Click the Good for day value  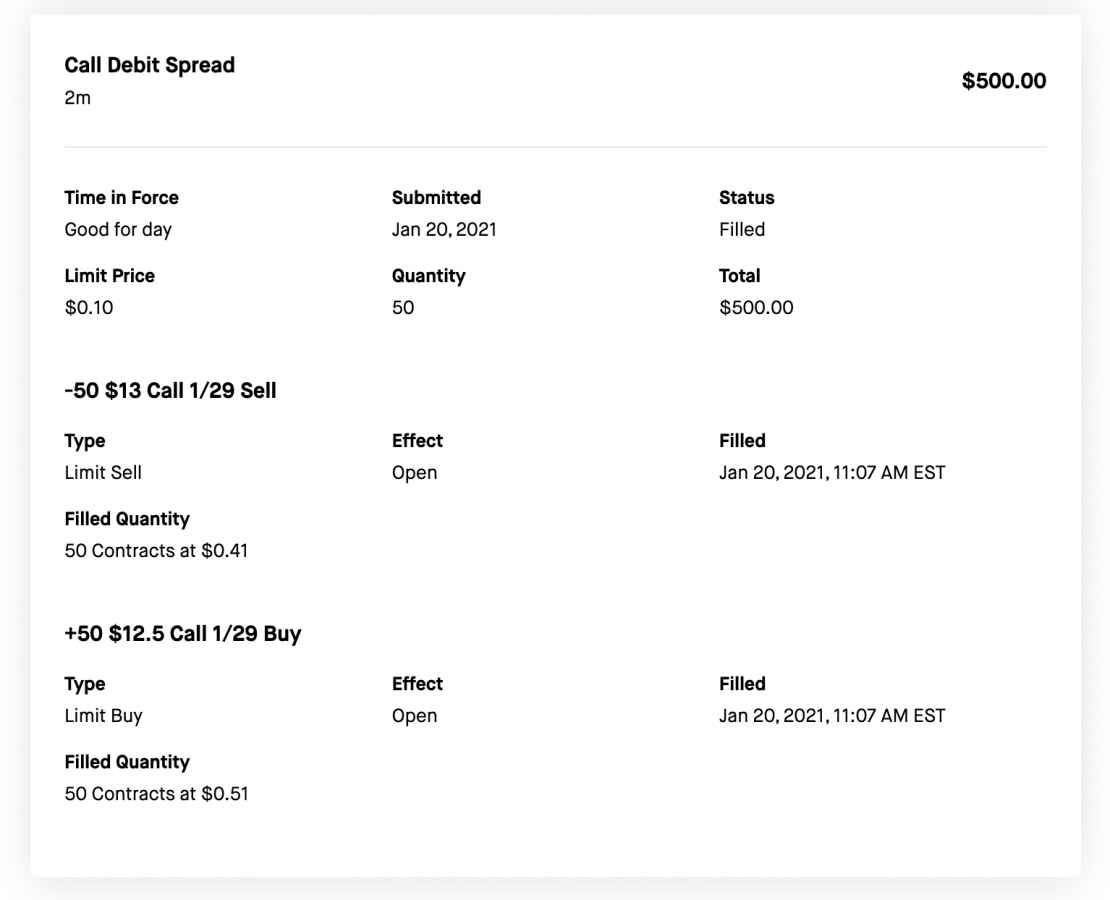pos(118,229)
